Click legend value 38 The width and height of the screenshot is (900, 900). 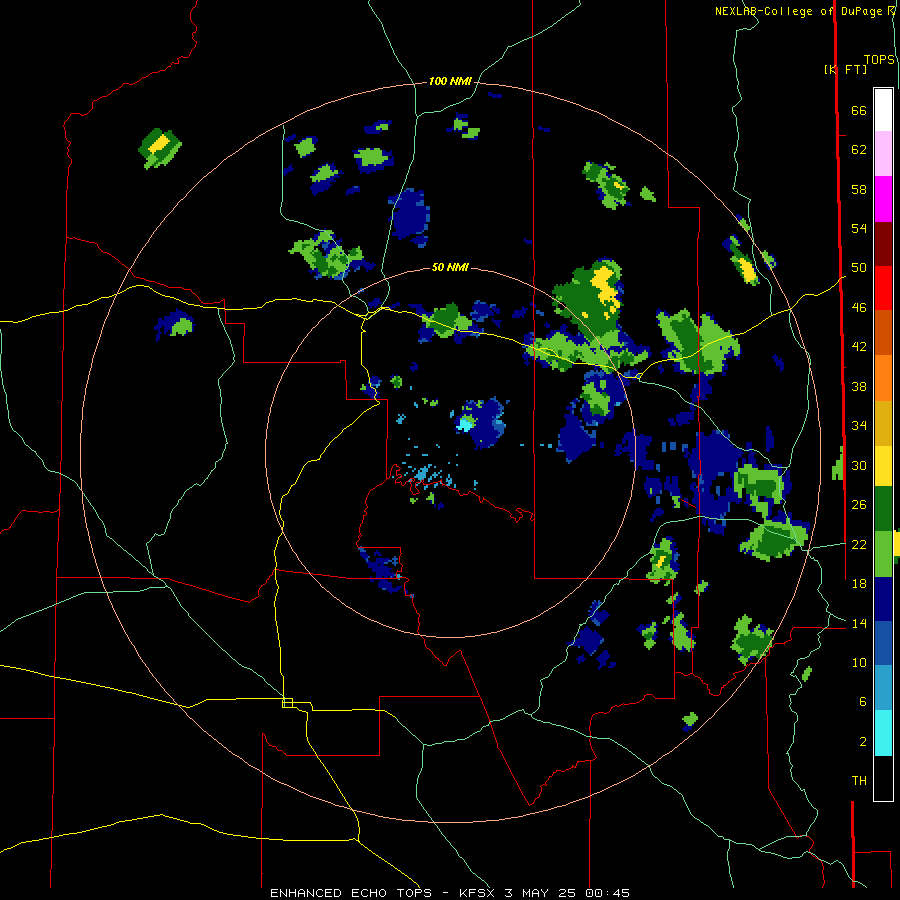point(859,386)
